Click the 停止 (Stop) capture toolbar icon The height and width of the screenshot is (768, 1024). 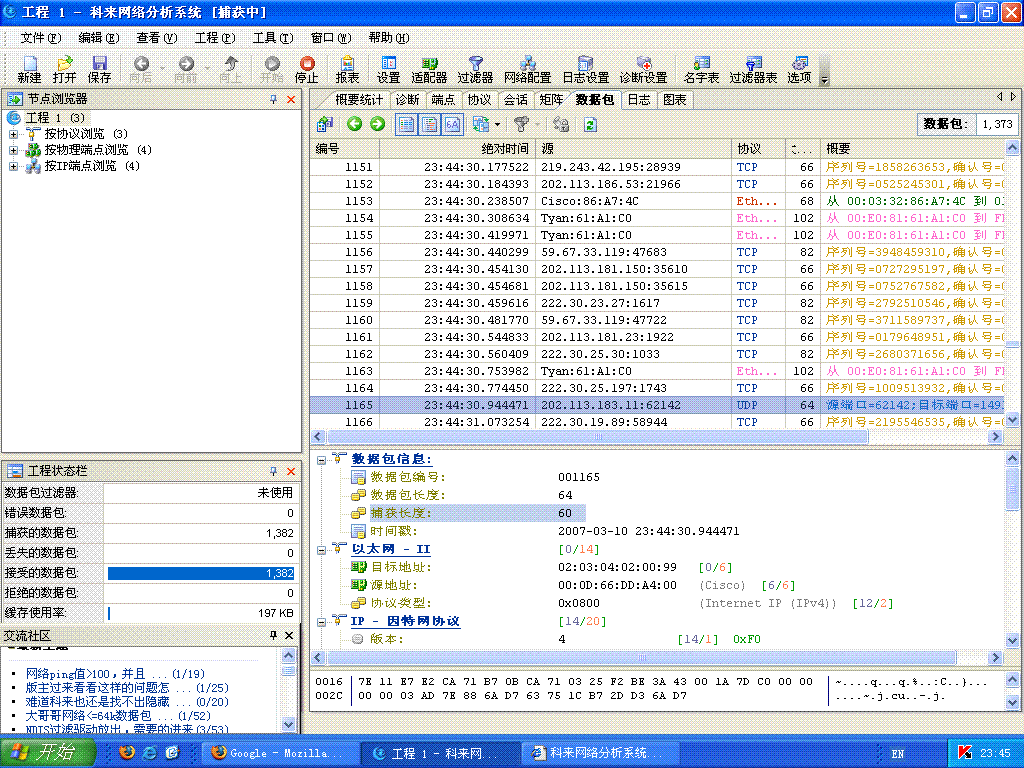tap(307, 69)
